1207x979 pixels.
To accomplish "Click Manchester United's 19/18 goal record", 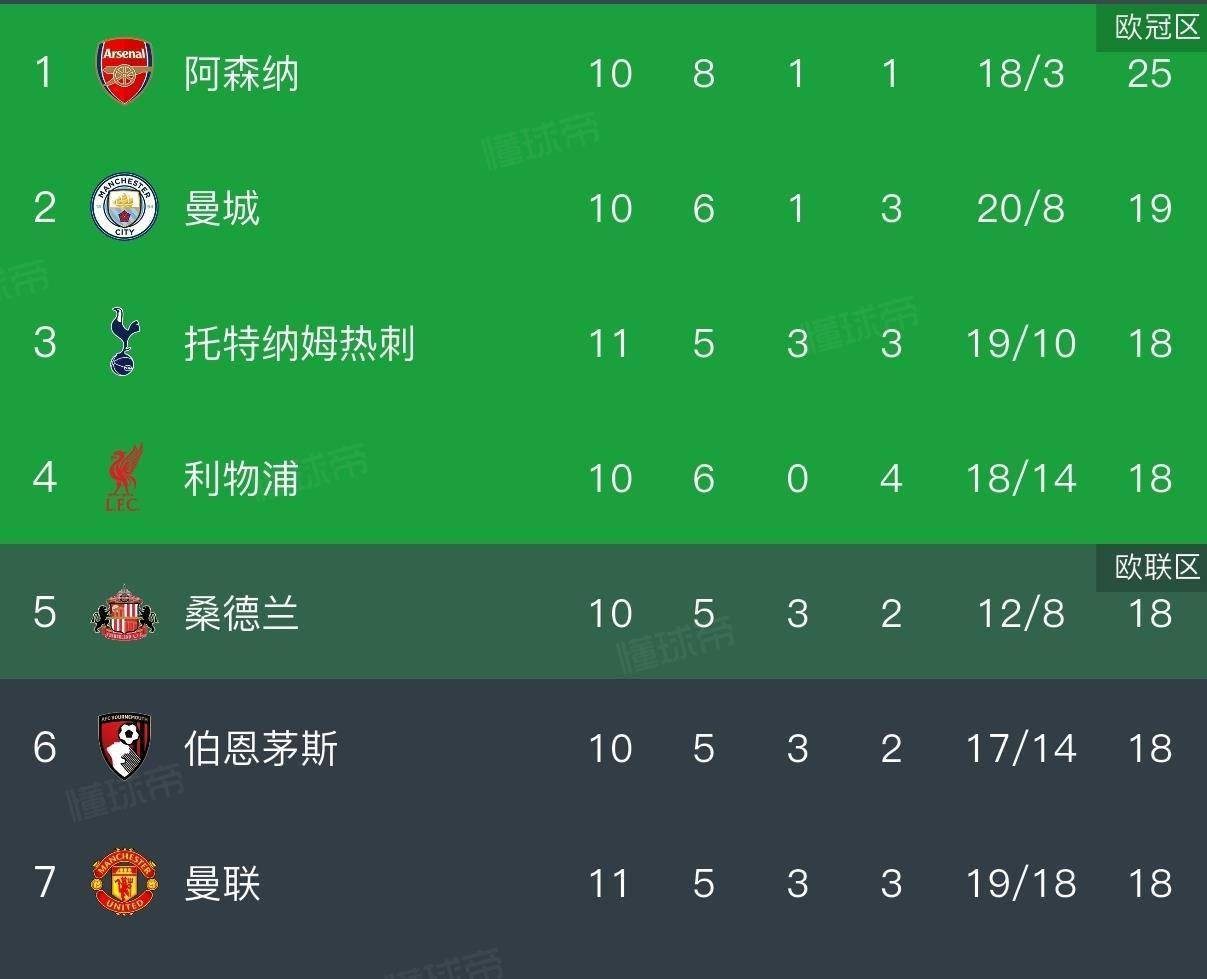I will pyautogui.click(x=1020, y=884).
